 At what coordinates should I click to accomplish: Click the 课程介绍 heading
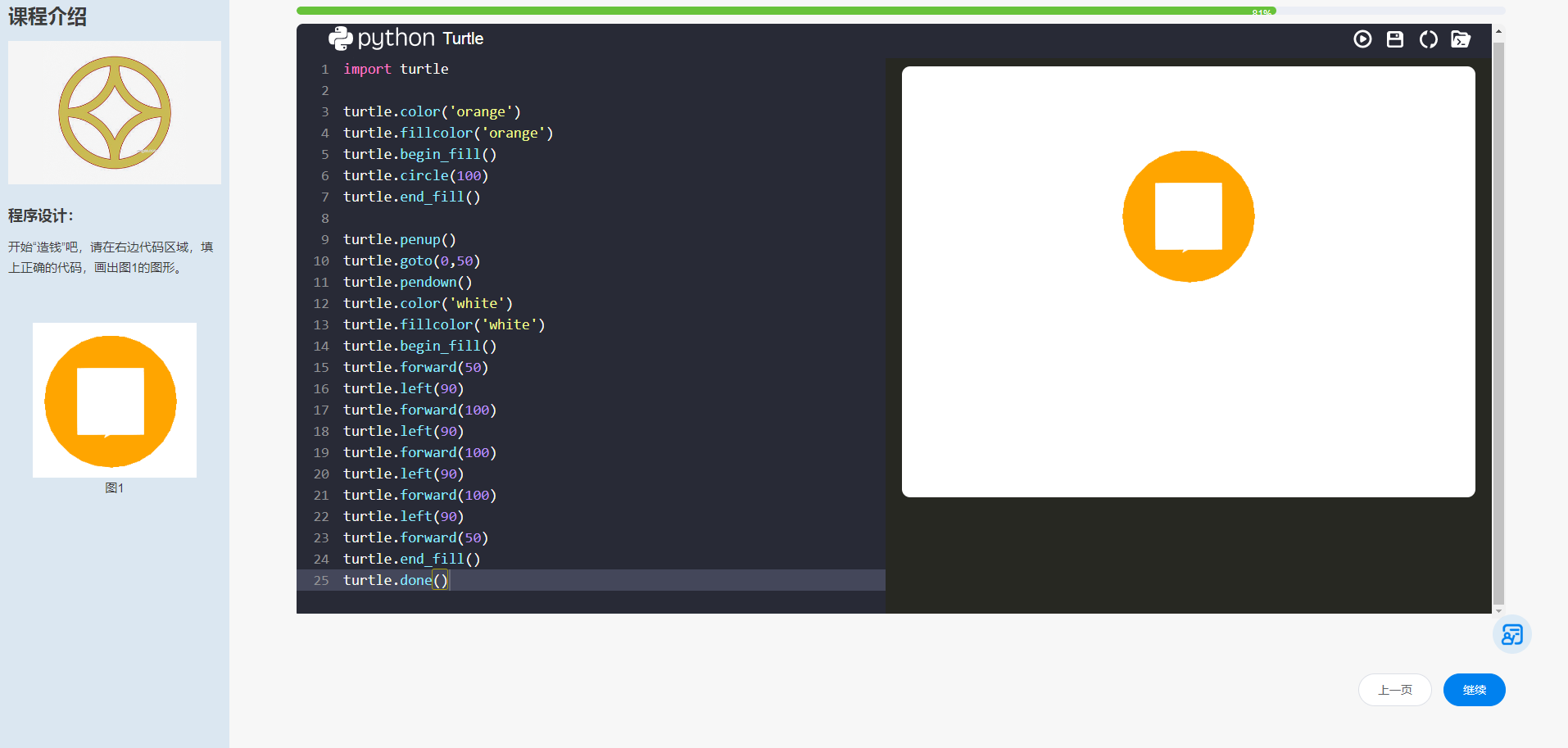tap(48, 16)
